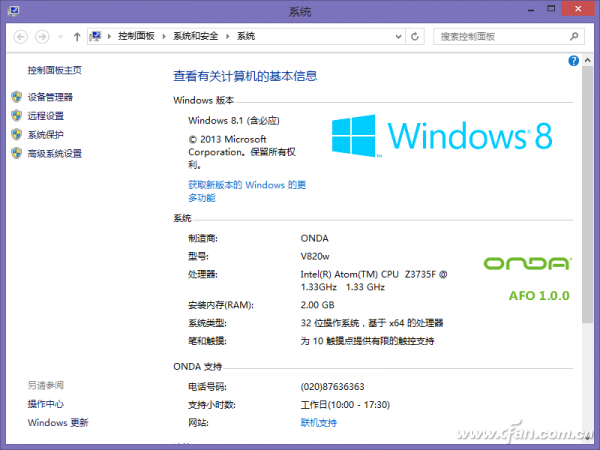The width and height of the screenshot is (600, 450).
Task: Select the Windows 8.1 (含必应) text
Action: pos(234,121)
